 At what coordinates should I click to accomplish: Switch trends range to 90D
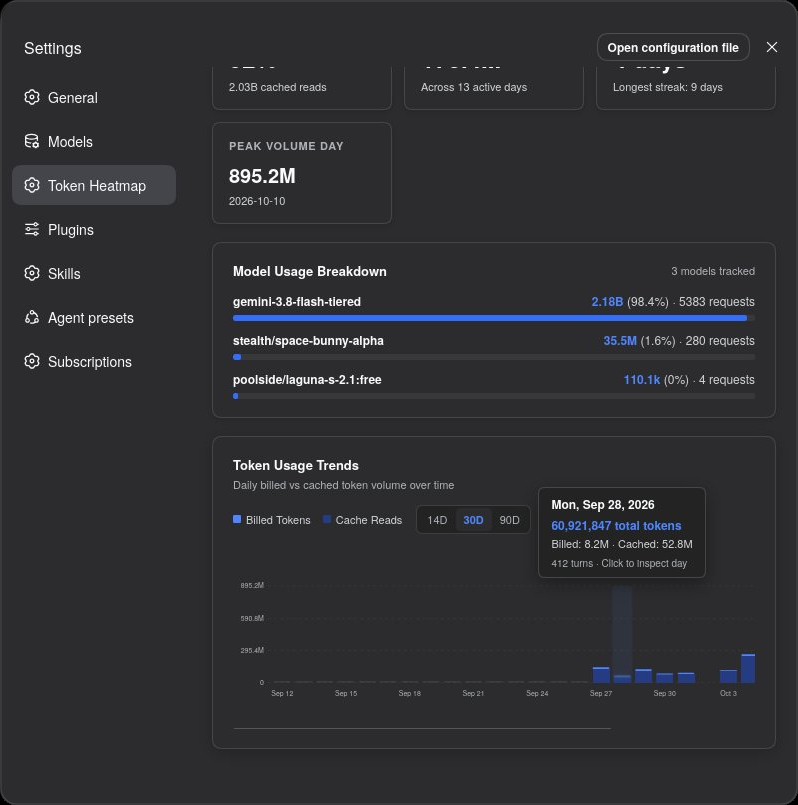pos(509,520)
